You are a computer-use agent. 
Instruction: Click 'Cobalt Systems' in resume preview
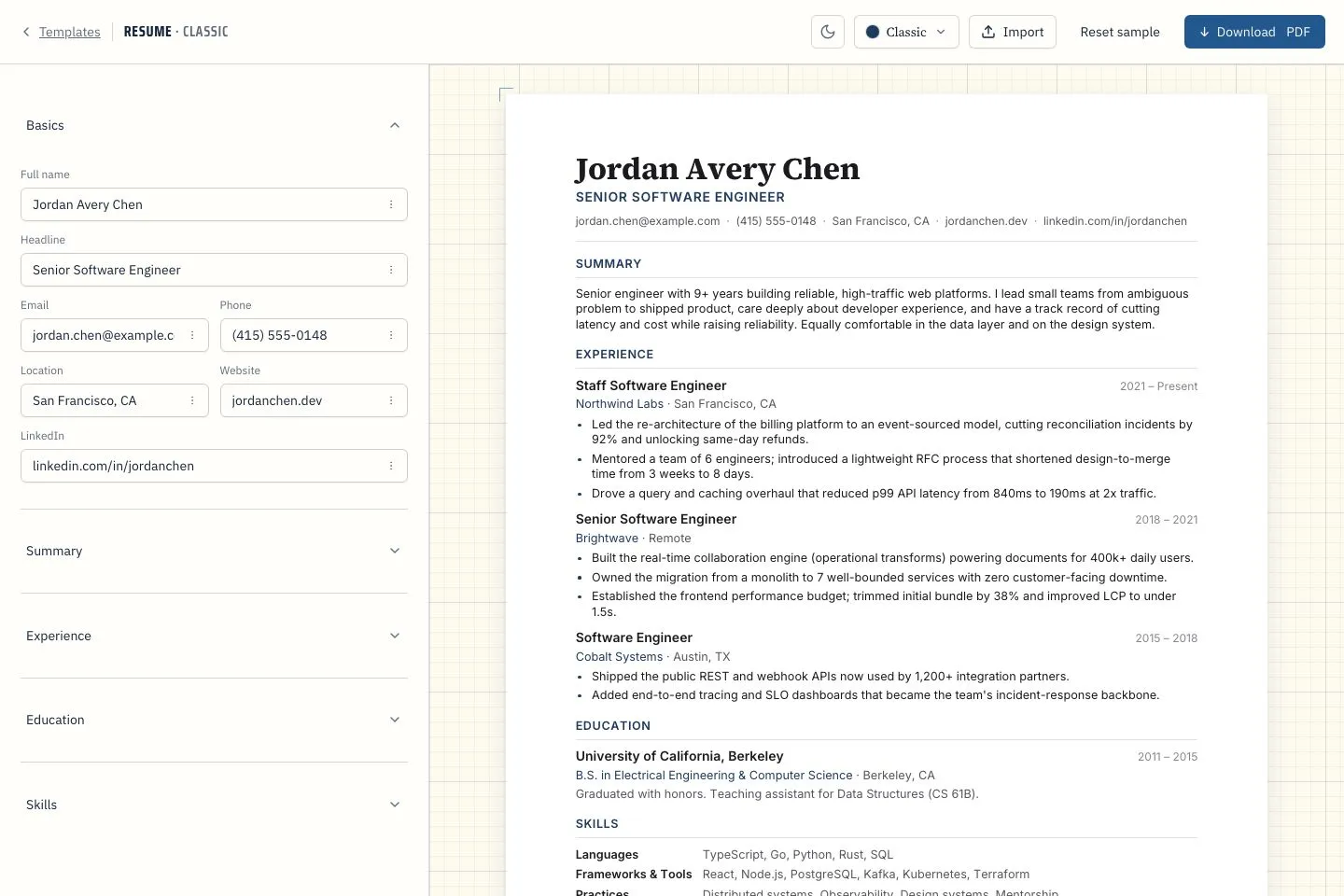[x=619, y=657]
